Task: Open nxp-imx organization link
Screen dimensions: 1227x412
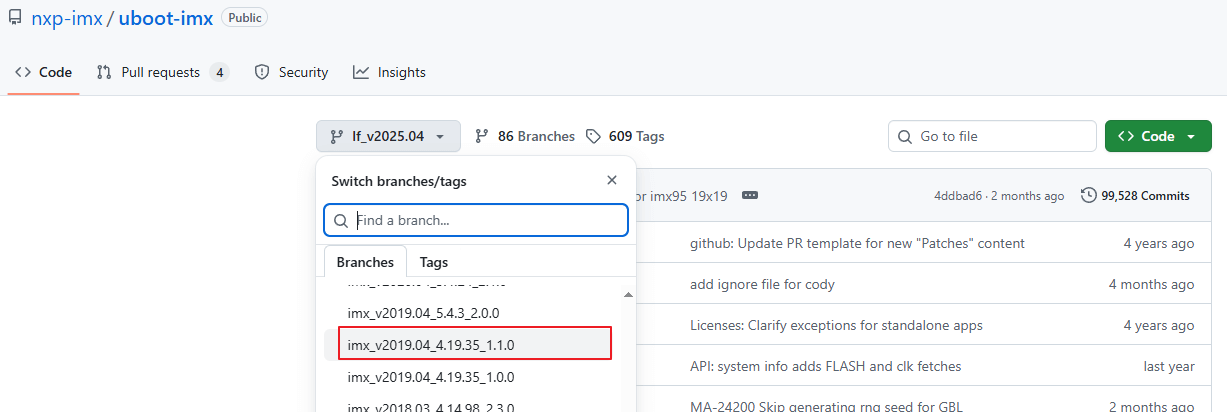Action: click(67, 18)
